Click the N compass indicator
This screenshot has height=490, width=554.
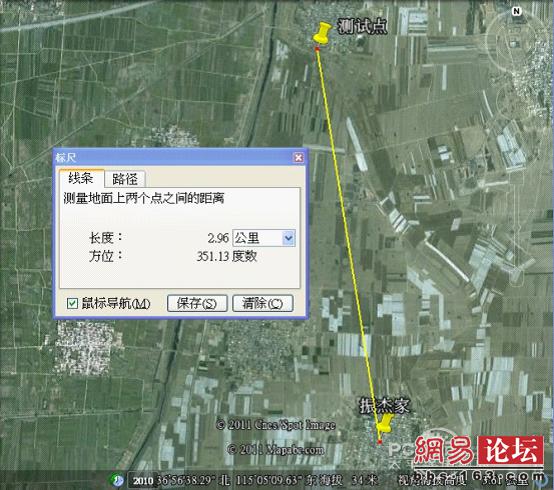[517, 11]
